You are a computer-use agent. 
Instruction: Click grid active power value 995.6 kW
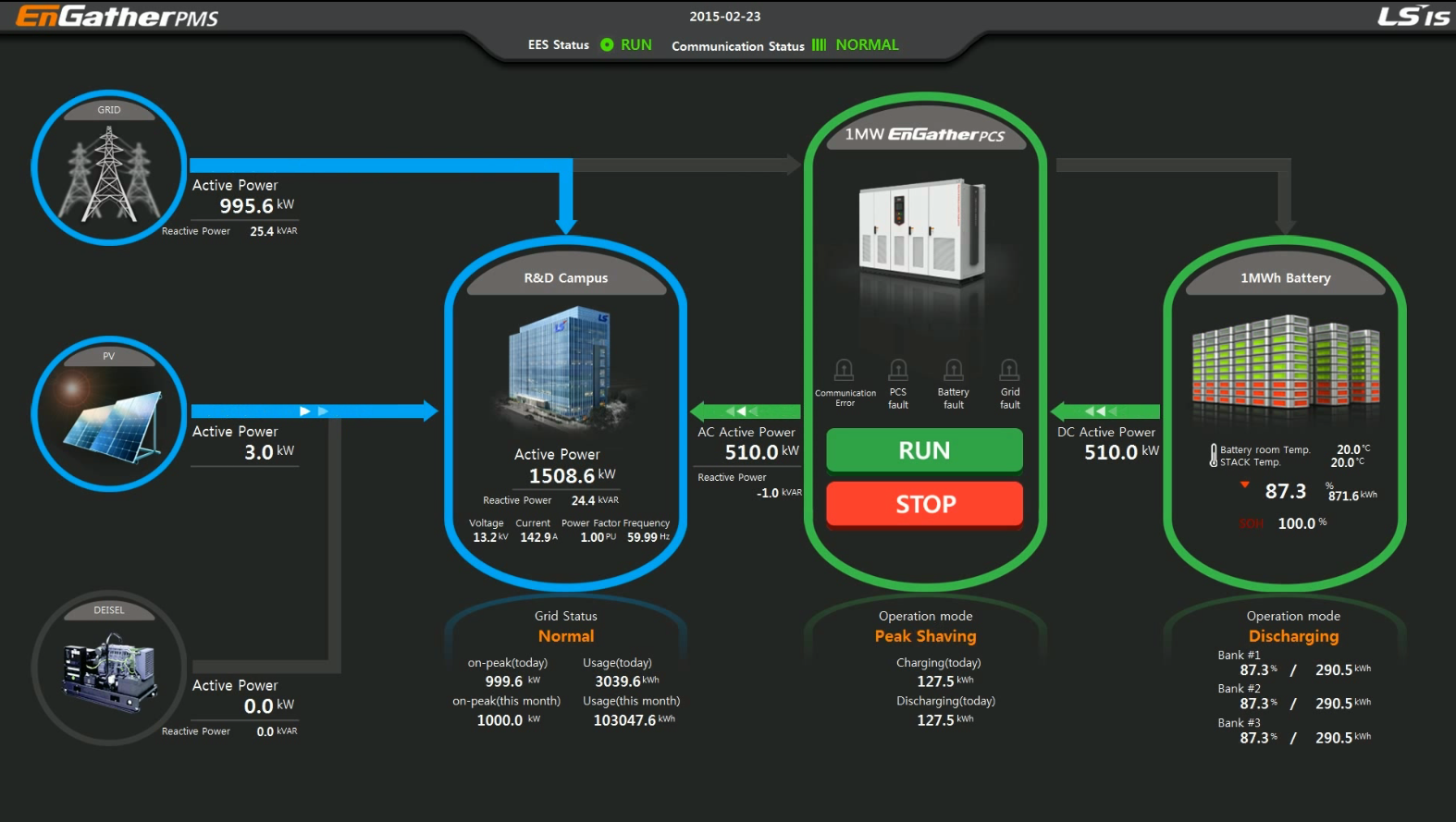pyautogui.click(x=257, y=205)
